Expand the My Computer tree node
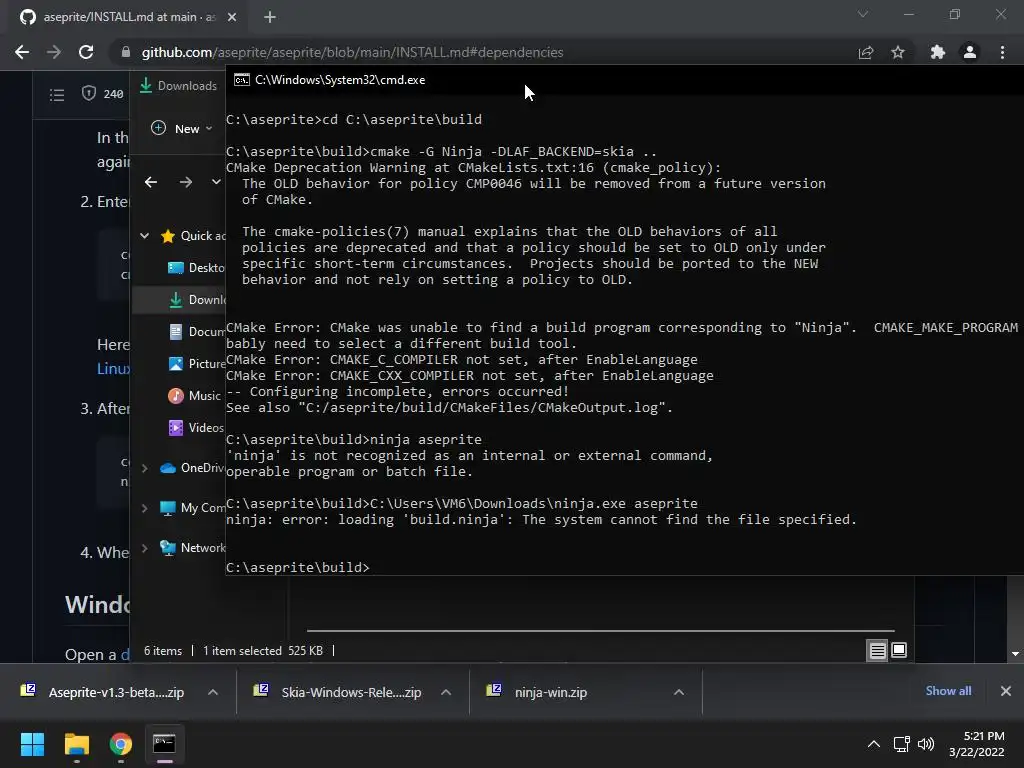 (x=144, y=507)
